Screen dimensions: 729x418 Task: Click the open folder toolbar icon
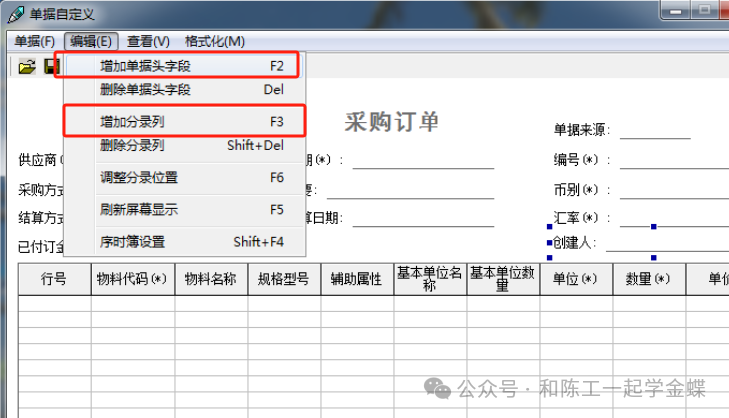pyautogui.click(x=27, y=67)
